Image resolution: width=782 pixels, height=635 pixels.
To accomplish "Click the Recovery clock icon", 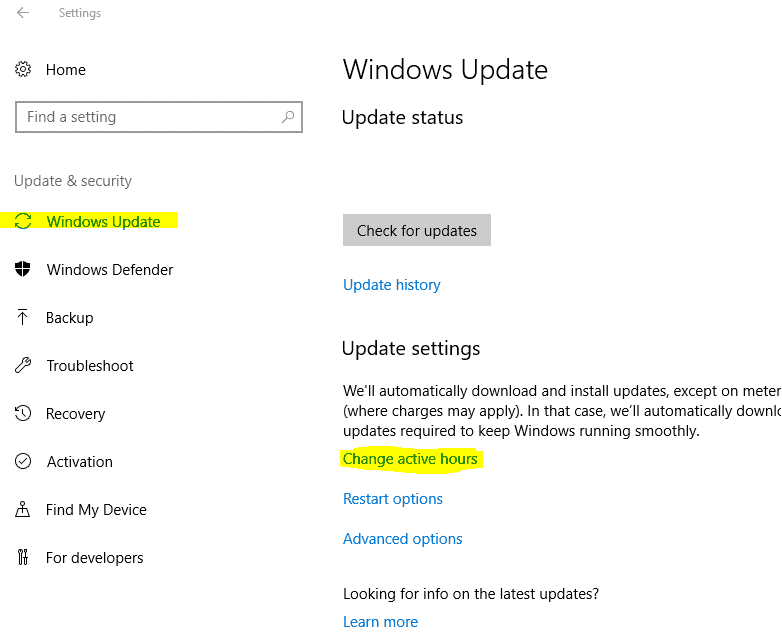I will [x=23, y=413].
